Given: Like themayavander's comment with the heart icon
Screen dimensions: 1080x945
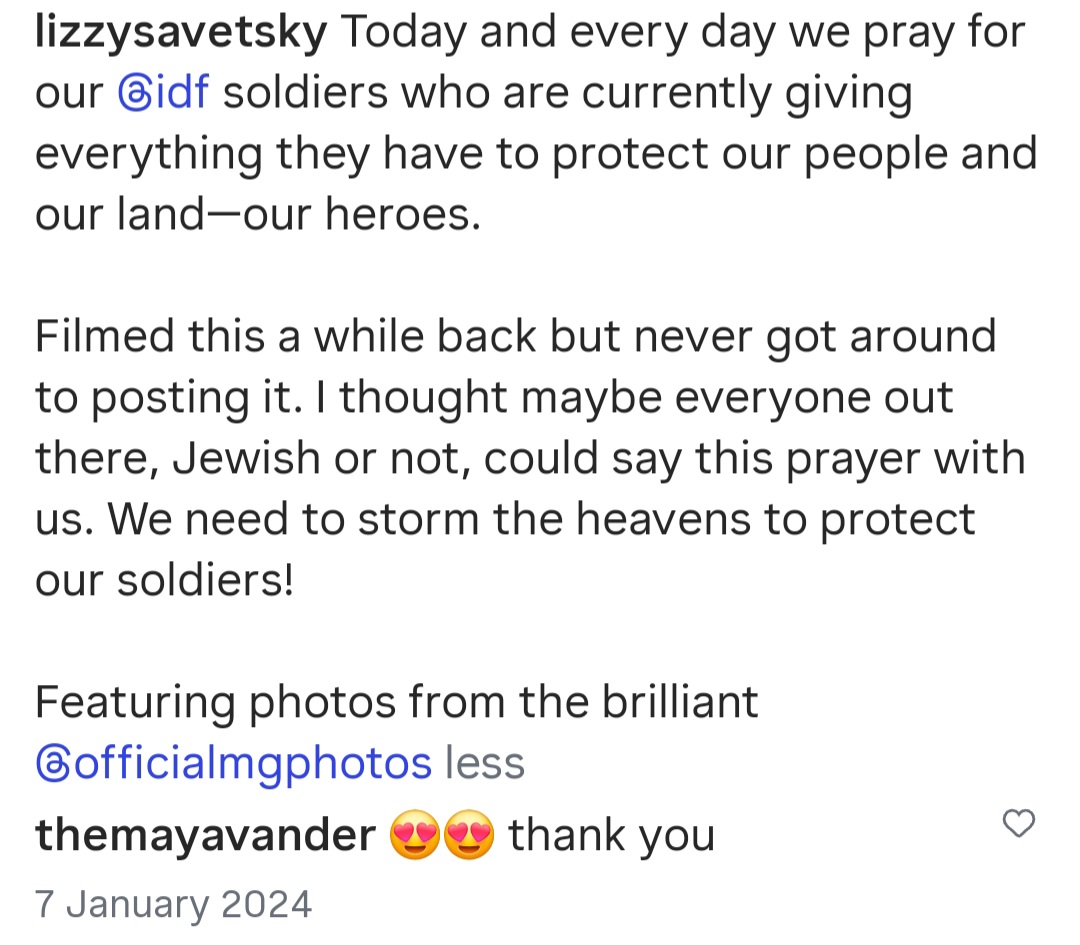Looking at the screenshot, I should tap(1019, 823).
